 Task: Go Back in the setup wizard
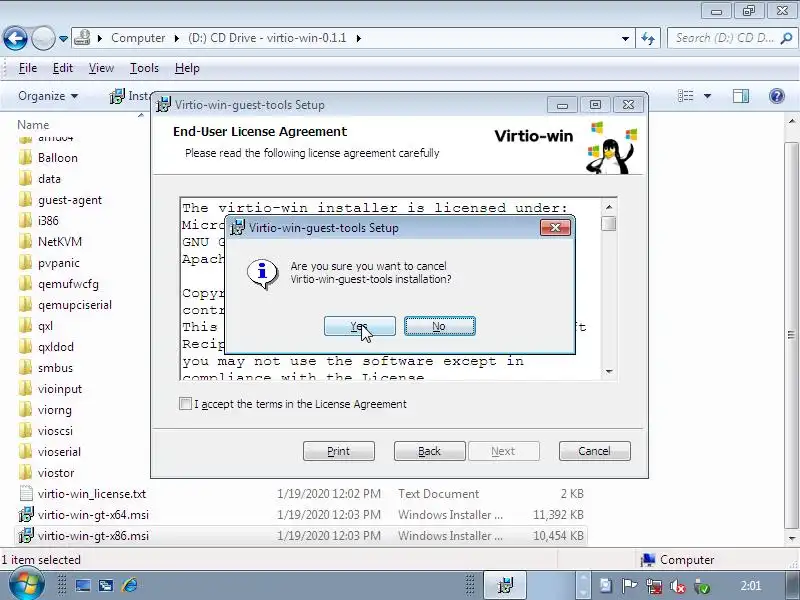(x=430, y=451)
